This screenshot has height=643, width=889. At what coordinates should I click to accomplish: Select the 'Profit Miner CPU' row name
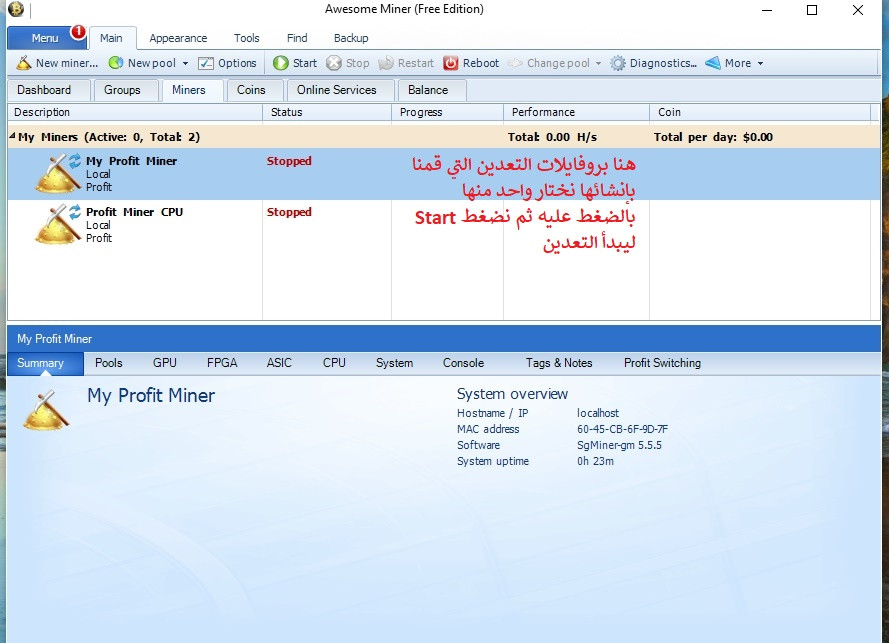pos(134,212)
